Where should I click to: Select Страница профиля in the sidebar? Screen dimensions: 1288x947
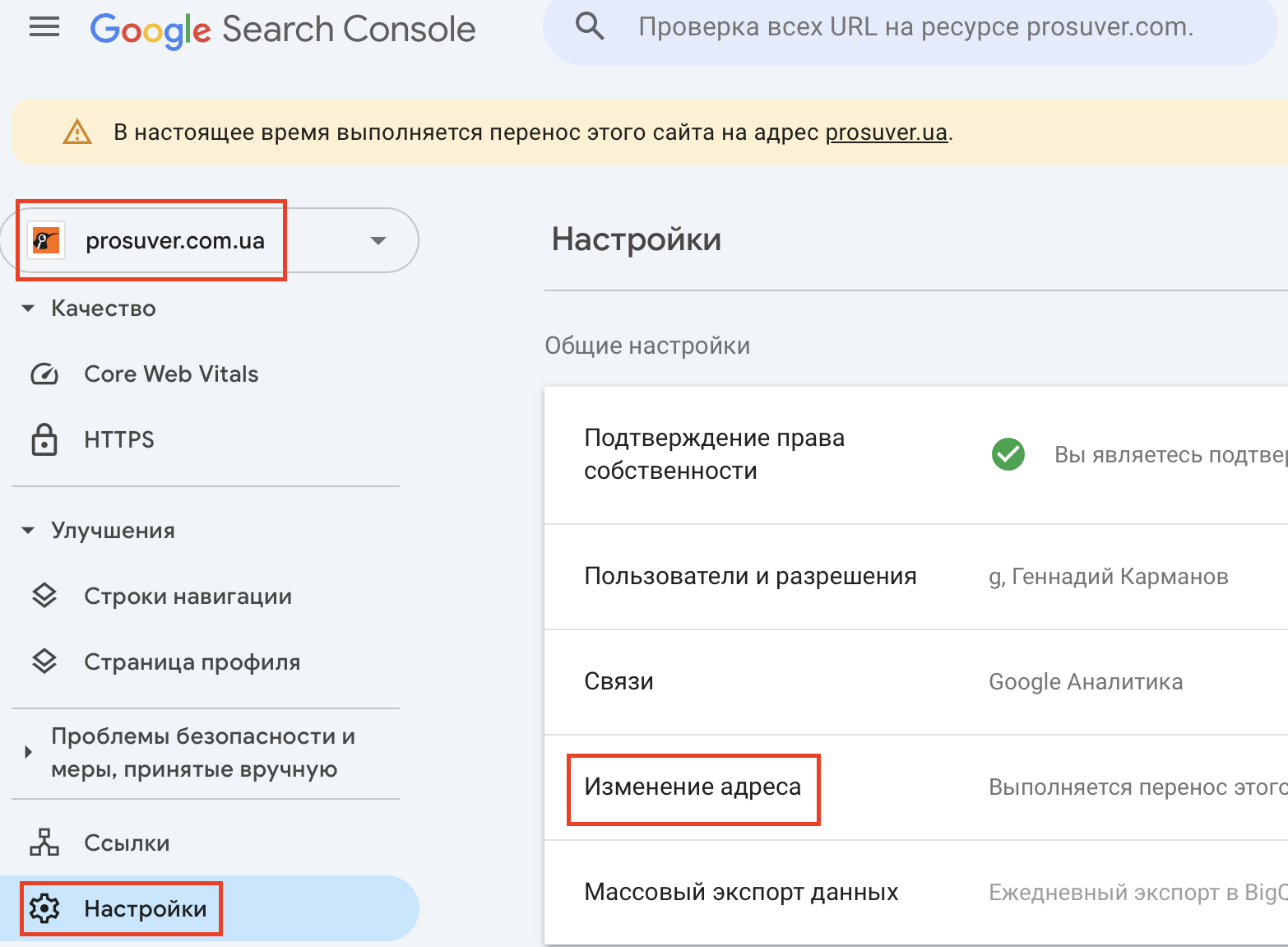tap(192, 661)
